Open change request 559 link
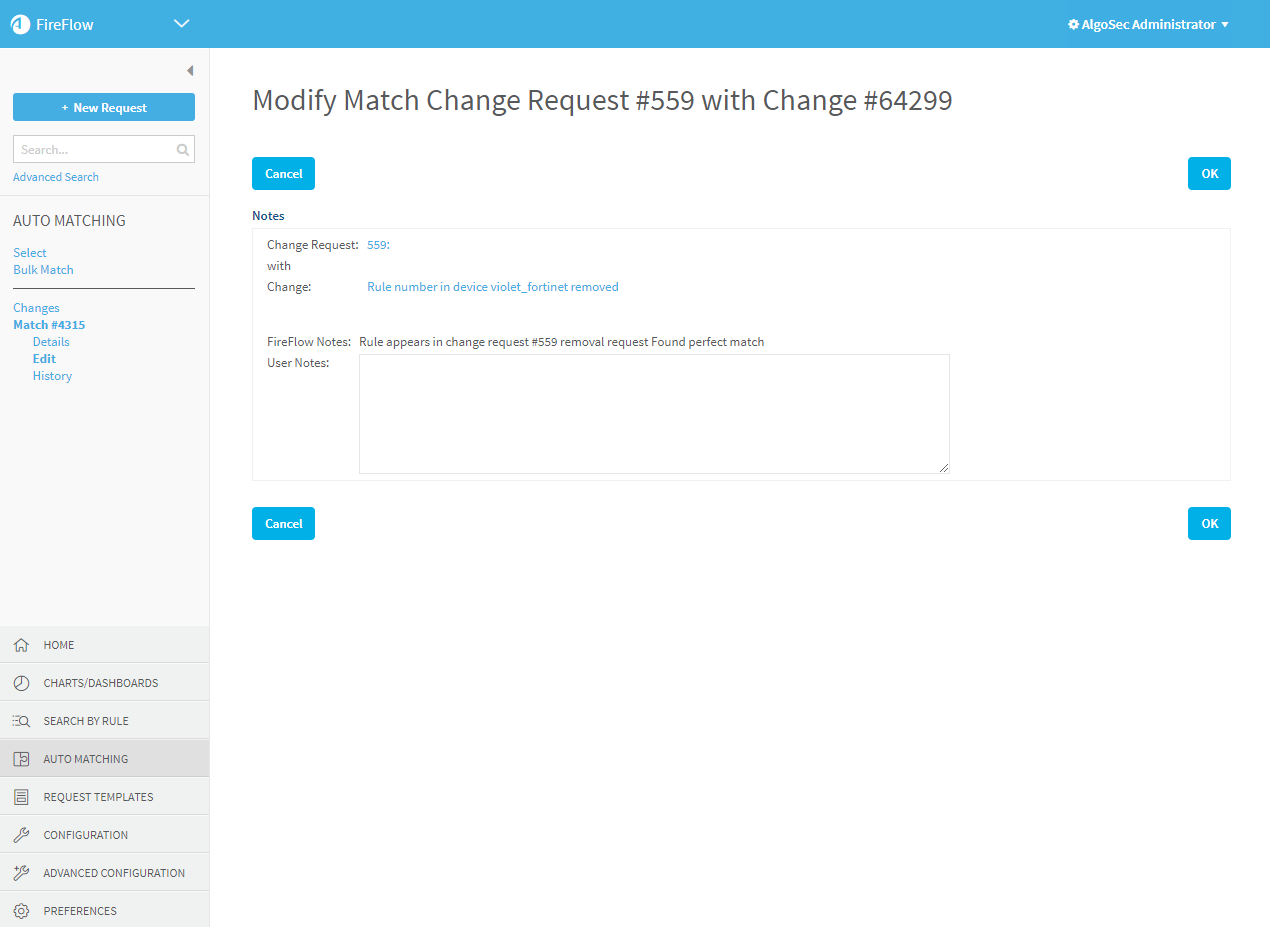Screen dimensions: 1270x927 (378, 245)
